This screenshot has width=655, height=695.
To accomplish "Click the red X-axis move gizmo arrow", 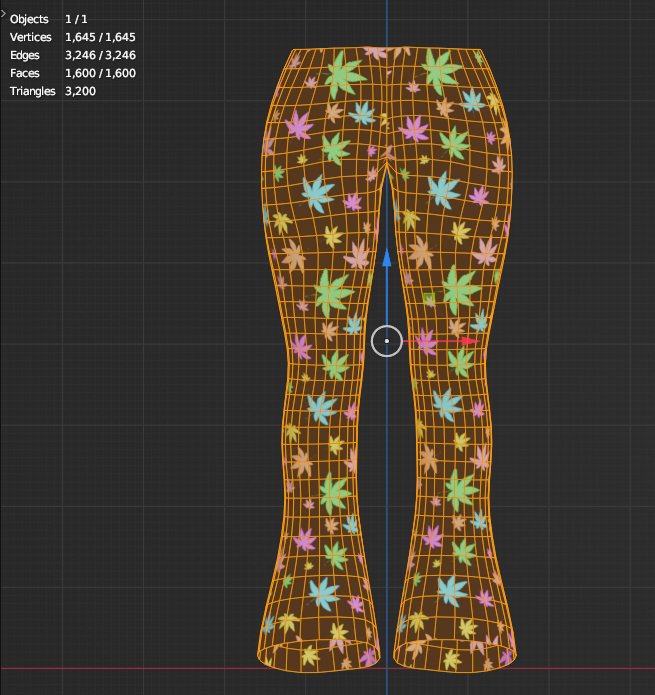I will point(470,341).
